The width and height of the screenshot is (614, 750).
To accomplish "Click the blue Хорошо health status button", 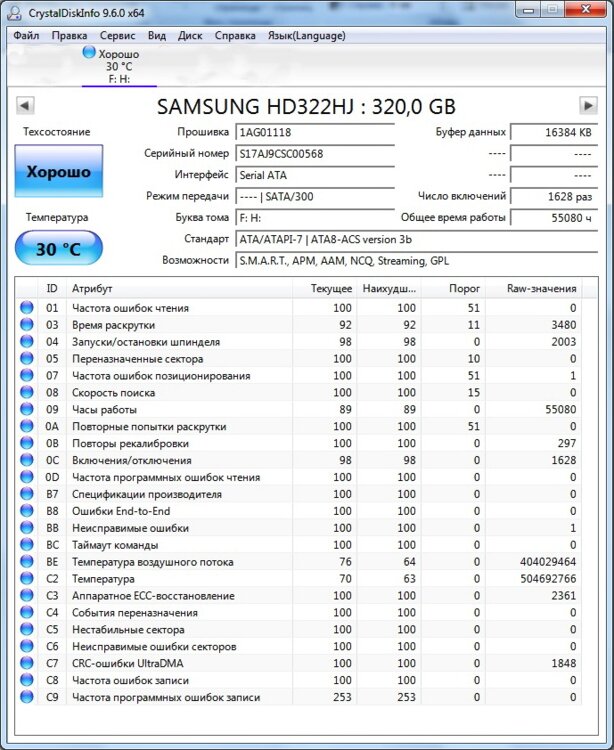I will [x=58, y=172].
